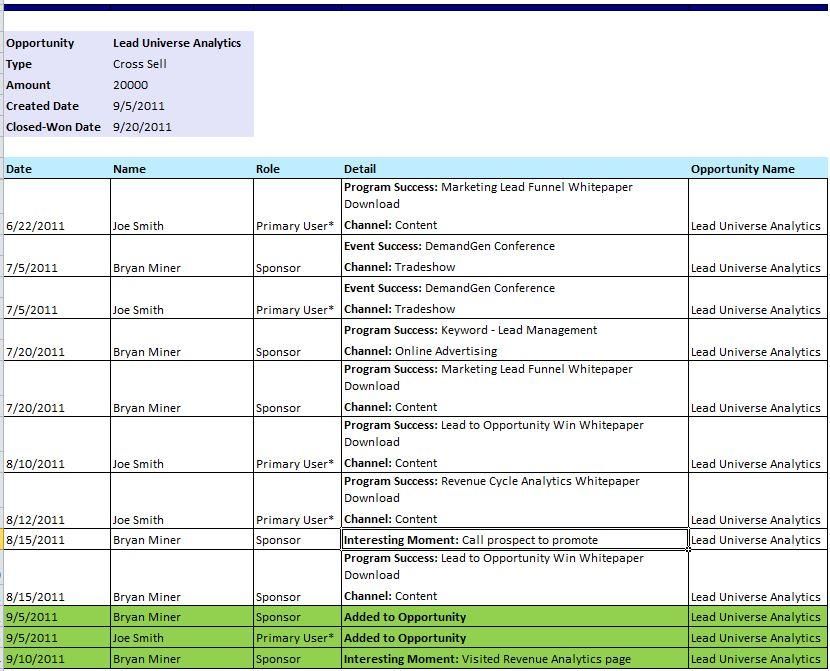Click the Date column header
Image resolution: width=830 pixels, height=671 pixels.
tap(20, 169)
